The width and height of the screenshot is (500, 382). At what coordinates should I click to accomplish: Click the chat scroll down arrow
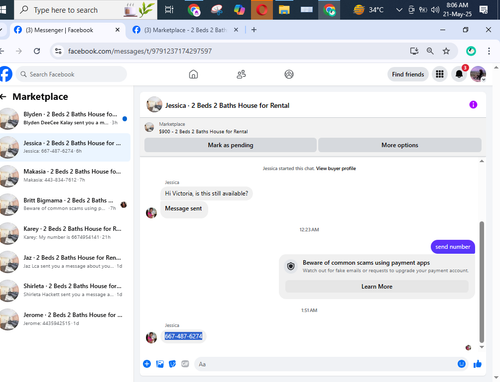point(482,347)
